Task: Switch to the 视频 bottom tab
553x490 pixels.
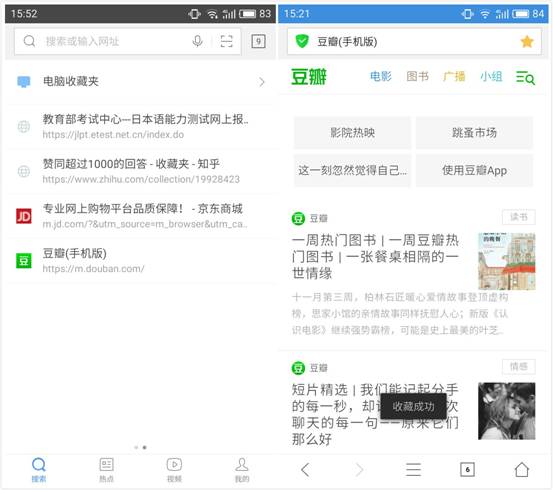Action: [174, 470]
